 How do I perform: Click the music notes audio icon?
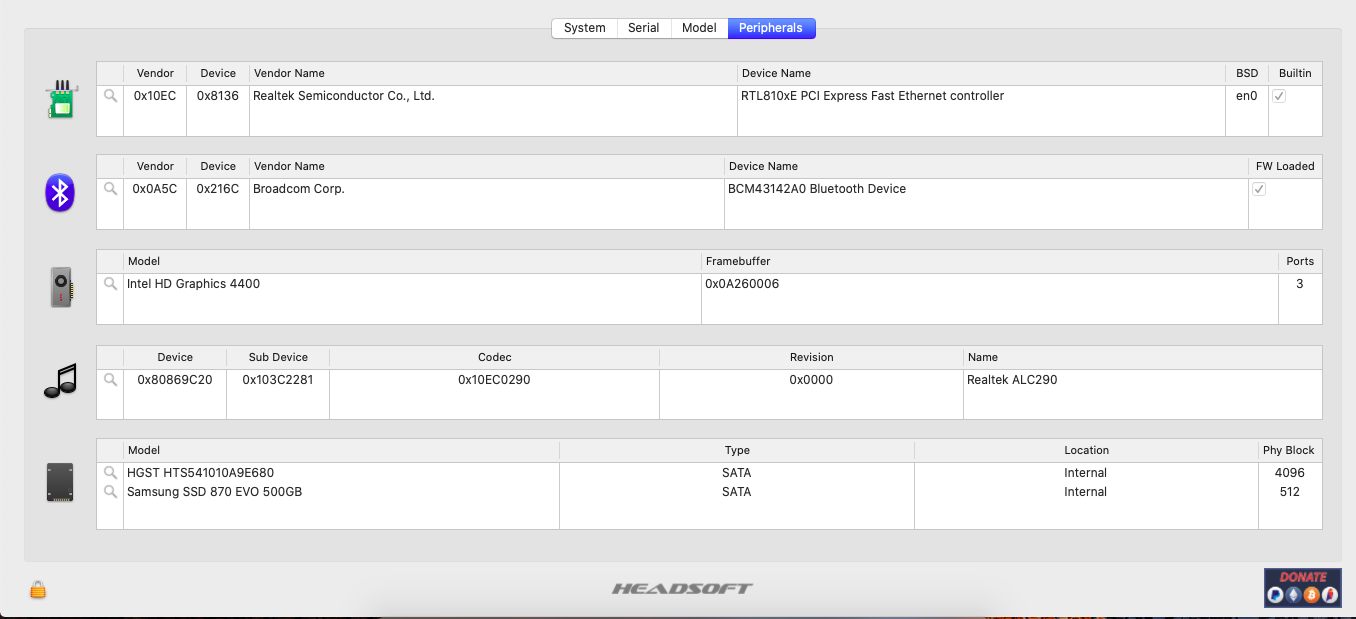[60, 381]
